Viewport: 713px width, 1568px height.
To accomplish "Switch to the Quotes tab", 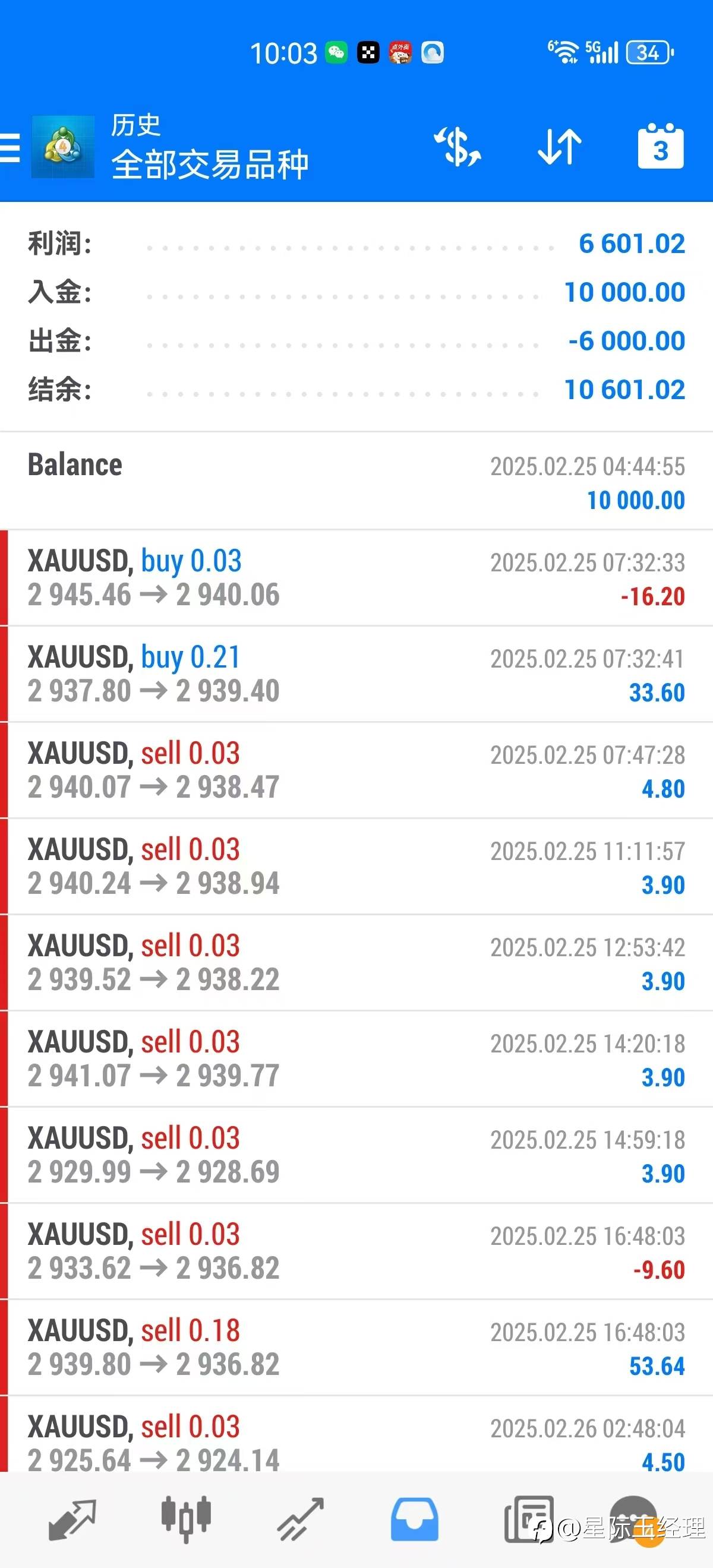I will click(x=72, y=1520).
